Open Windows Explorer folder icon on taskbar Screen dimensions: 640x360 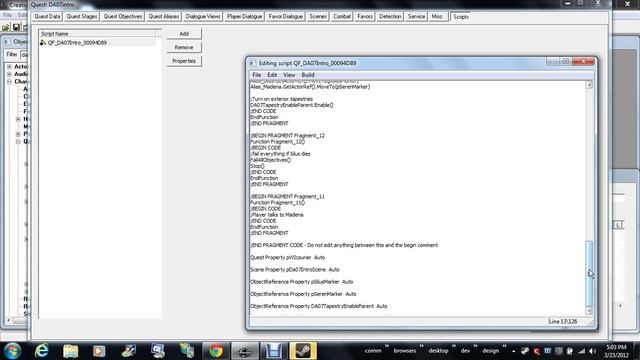coord(70,351)
